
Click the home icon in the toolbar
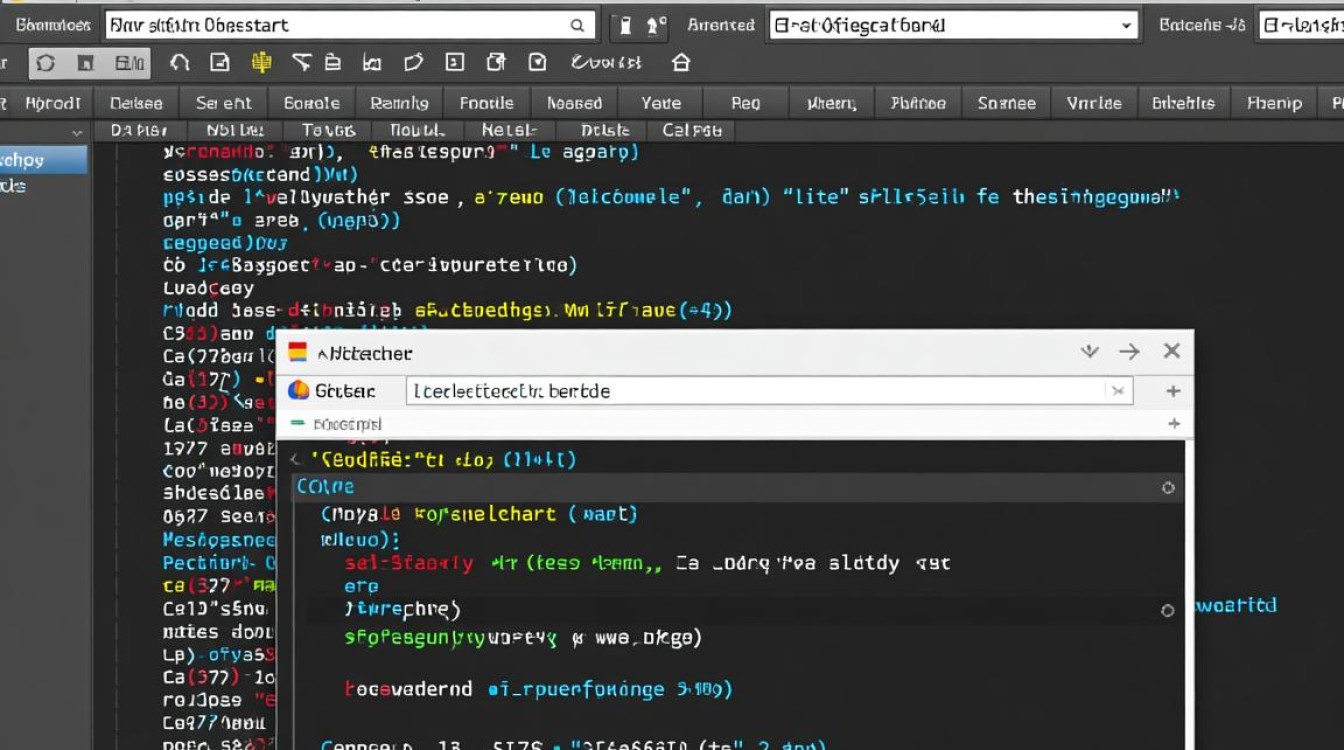pyautogui.click(x=681, y=63)
